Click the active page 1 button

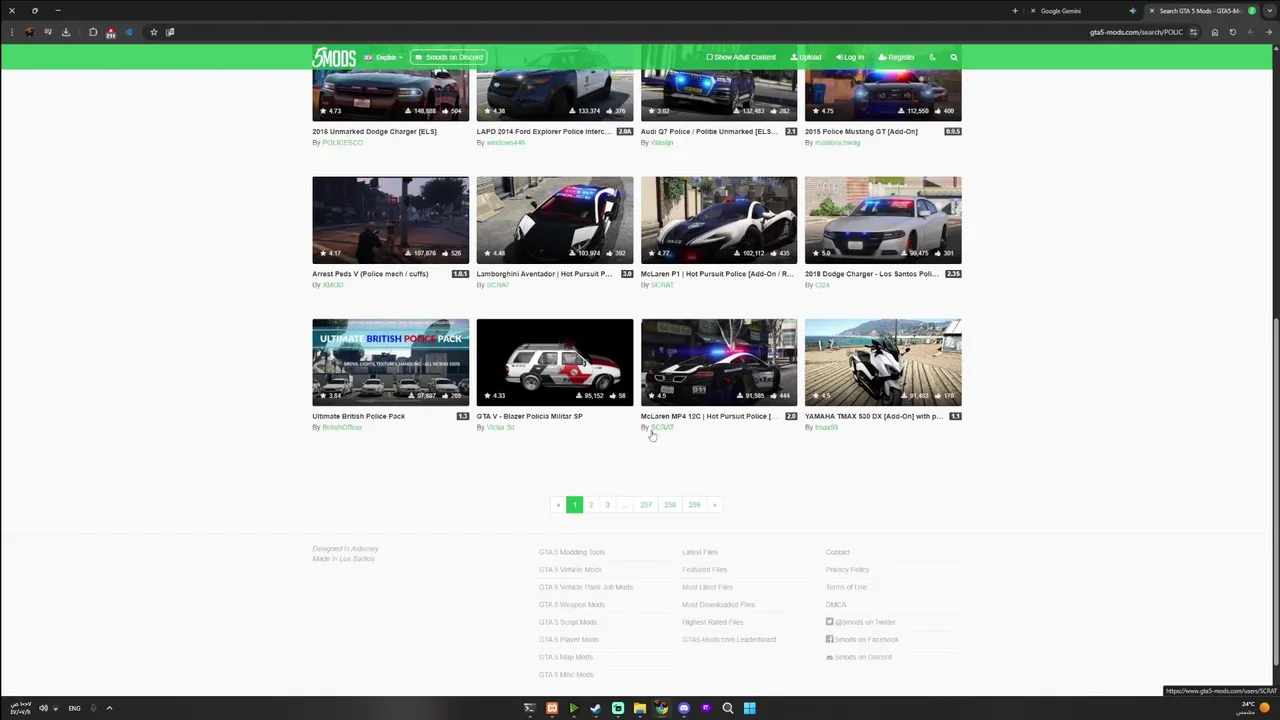click(x=574, y=505)
